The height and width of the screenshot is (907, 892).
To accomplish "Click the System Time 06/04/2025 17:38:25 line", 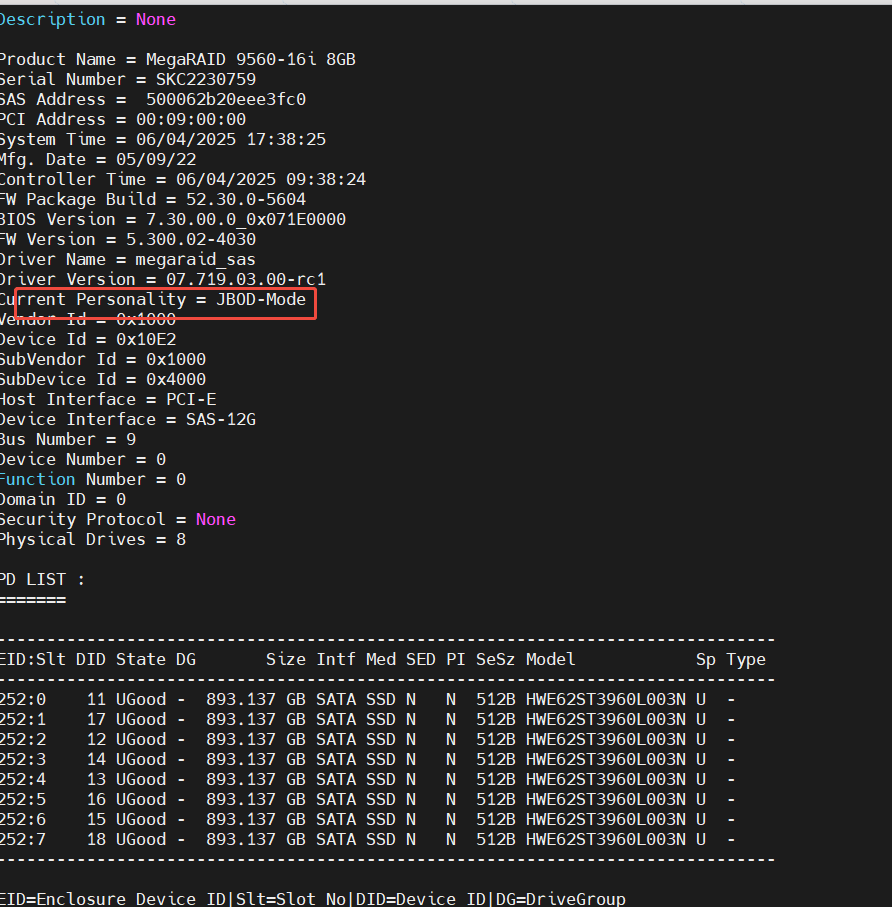I will 163,139.
